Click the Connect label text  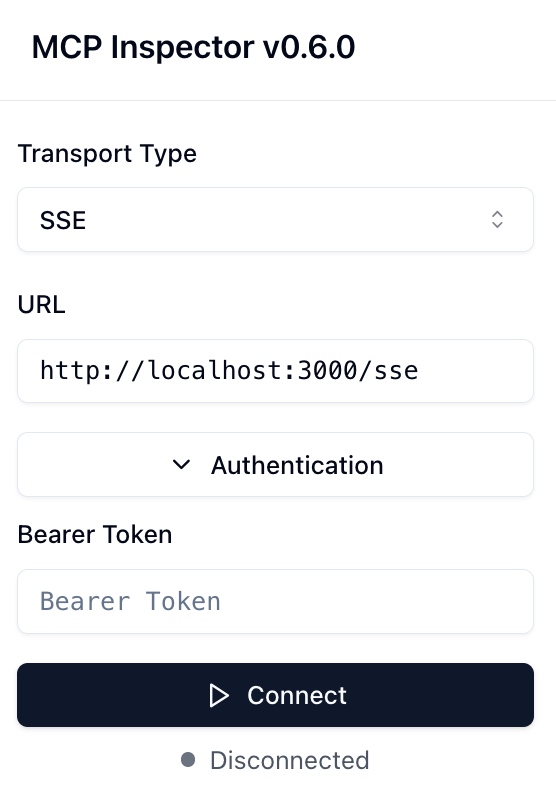297,695
